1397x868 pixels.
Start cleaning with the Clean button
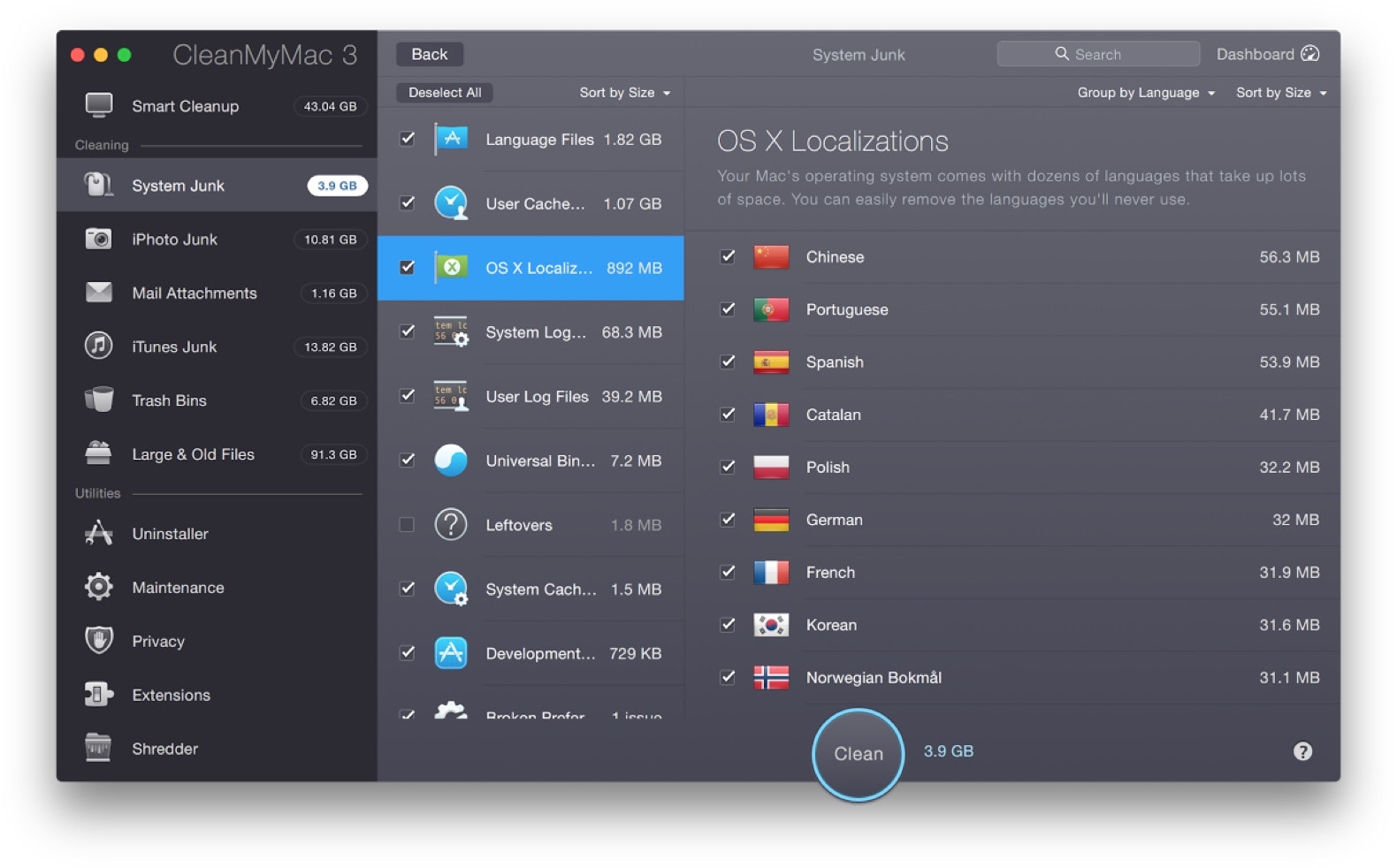coord(859,754)
